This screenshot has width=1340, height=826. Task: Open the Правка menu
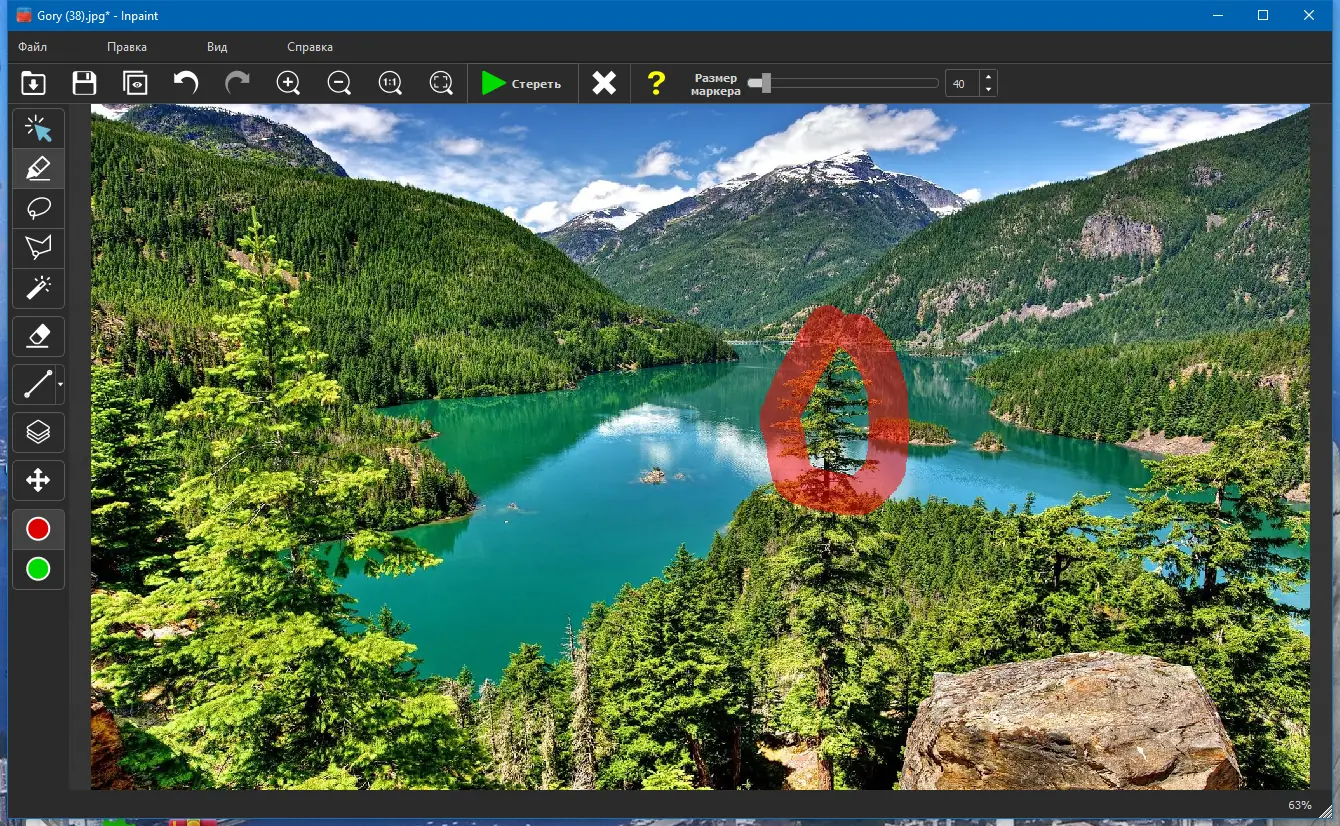(127, 47)
